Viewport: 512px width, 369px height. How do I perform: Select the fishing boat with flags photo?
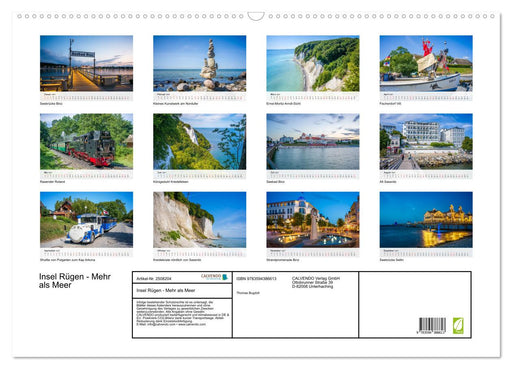[426, 63]
